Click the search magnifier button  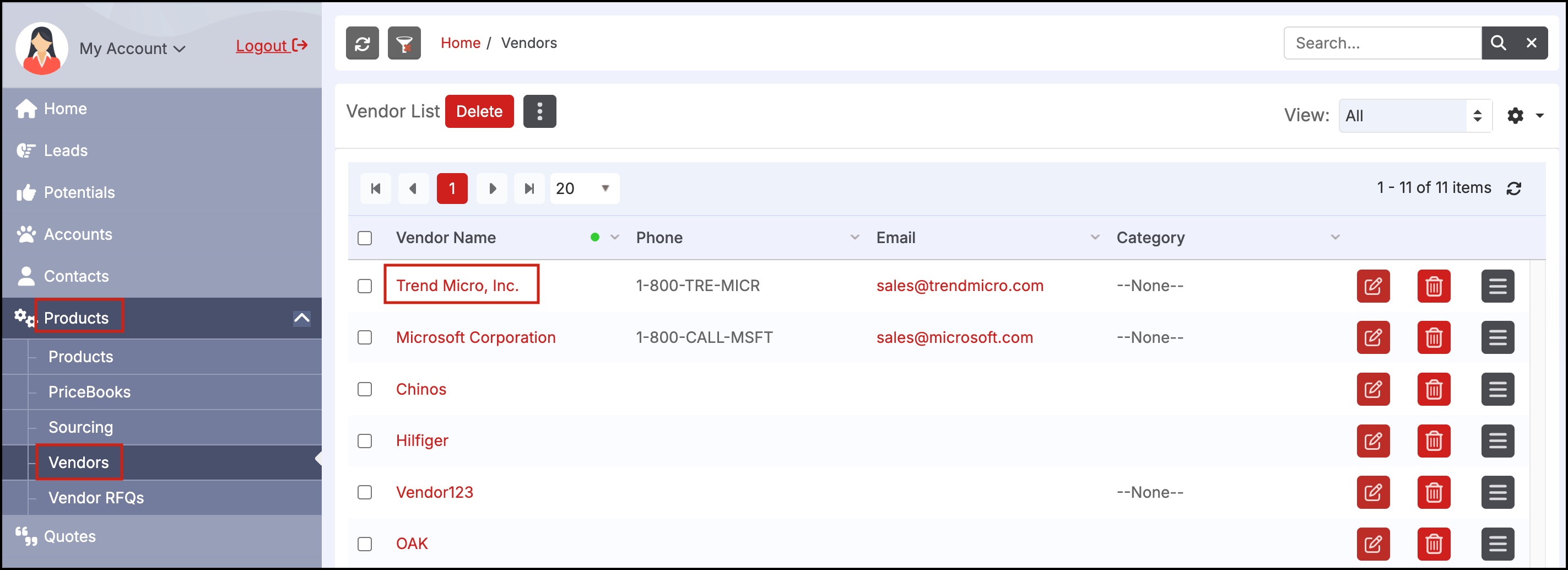(1498, 43)
